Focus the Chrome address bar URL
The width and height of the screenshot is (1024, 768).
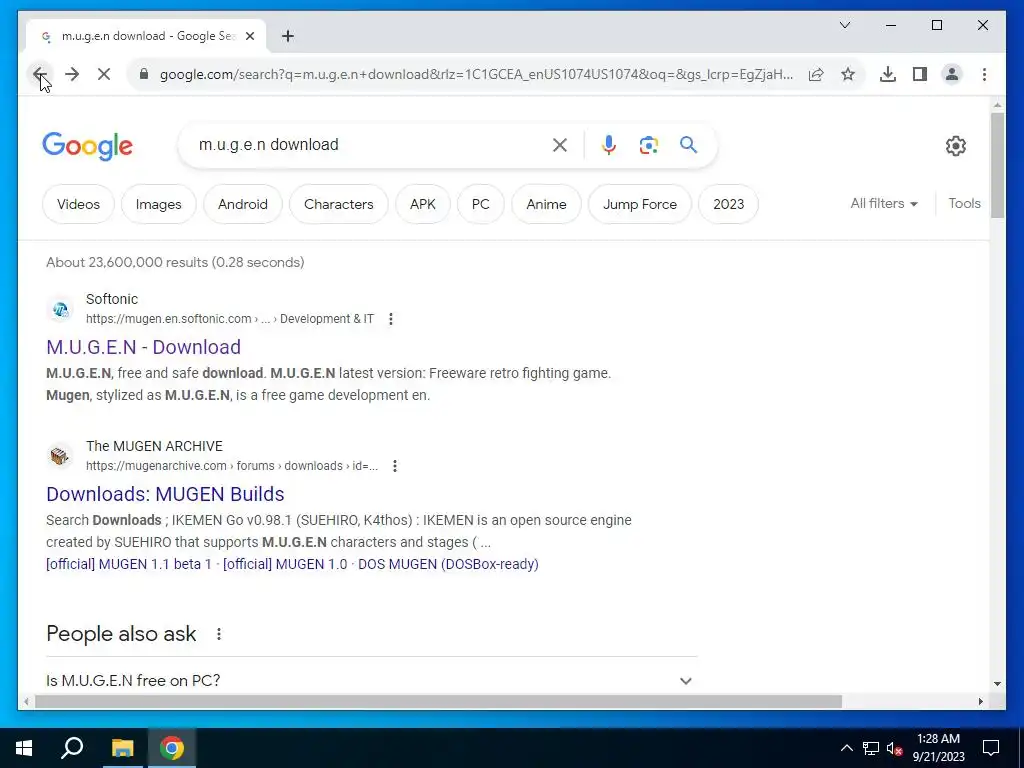point(477,74)
